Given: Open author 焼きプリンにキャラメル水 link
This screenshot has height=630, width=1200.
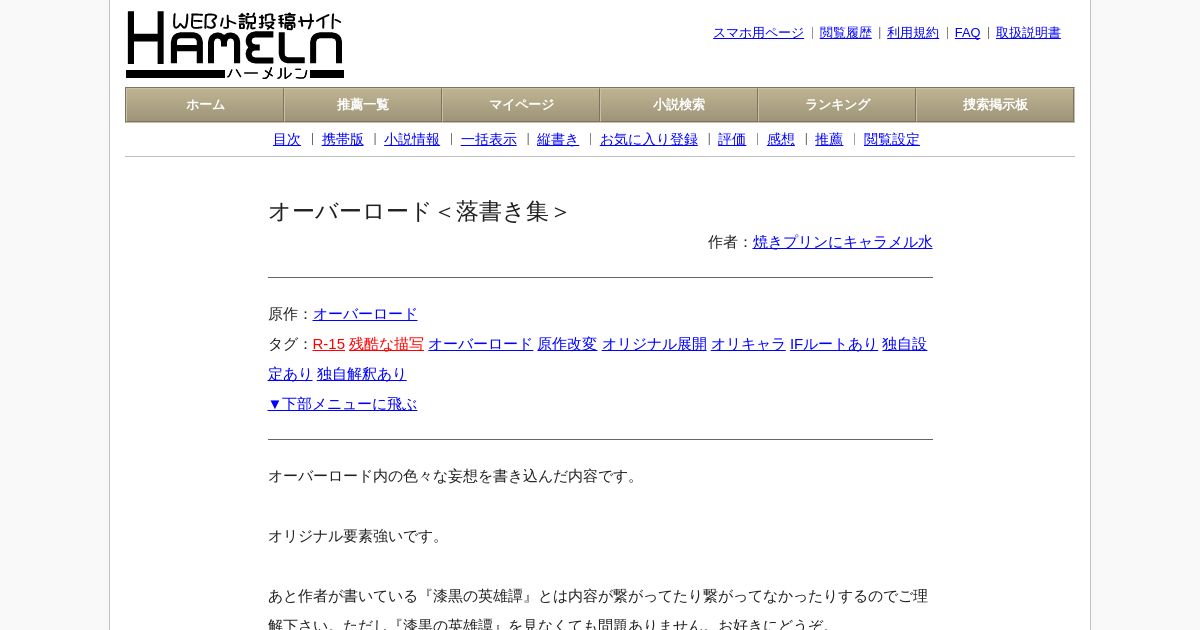Looking at the screenshot, I should (843, 242).
